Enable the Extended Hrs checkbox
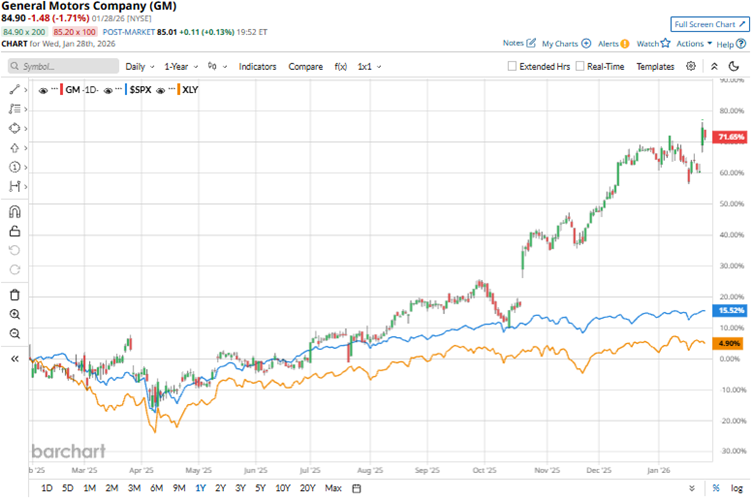 (x=513, y=66)
